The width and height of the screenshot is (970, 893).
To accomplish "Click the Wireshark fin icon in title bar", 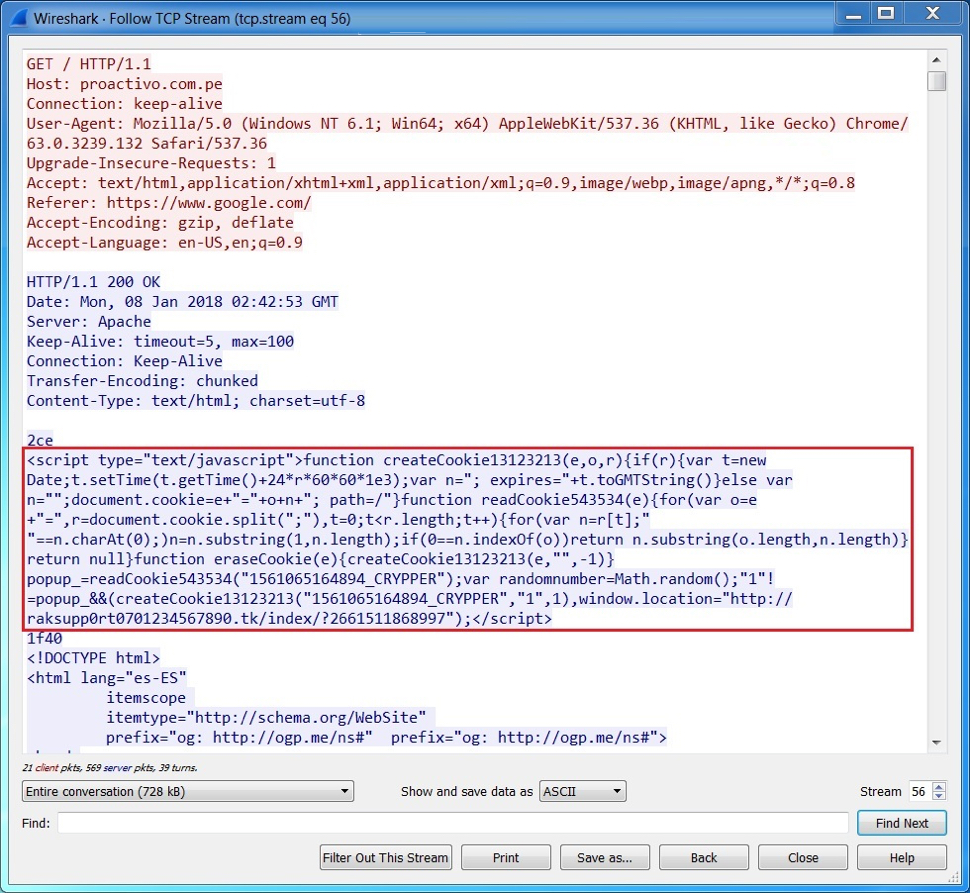I will 19,18.
